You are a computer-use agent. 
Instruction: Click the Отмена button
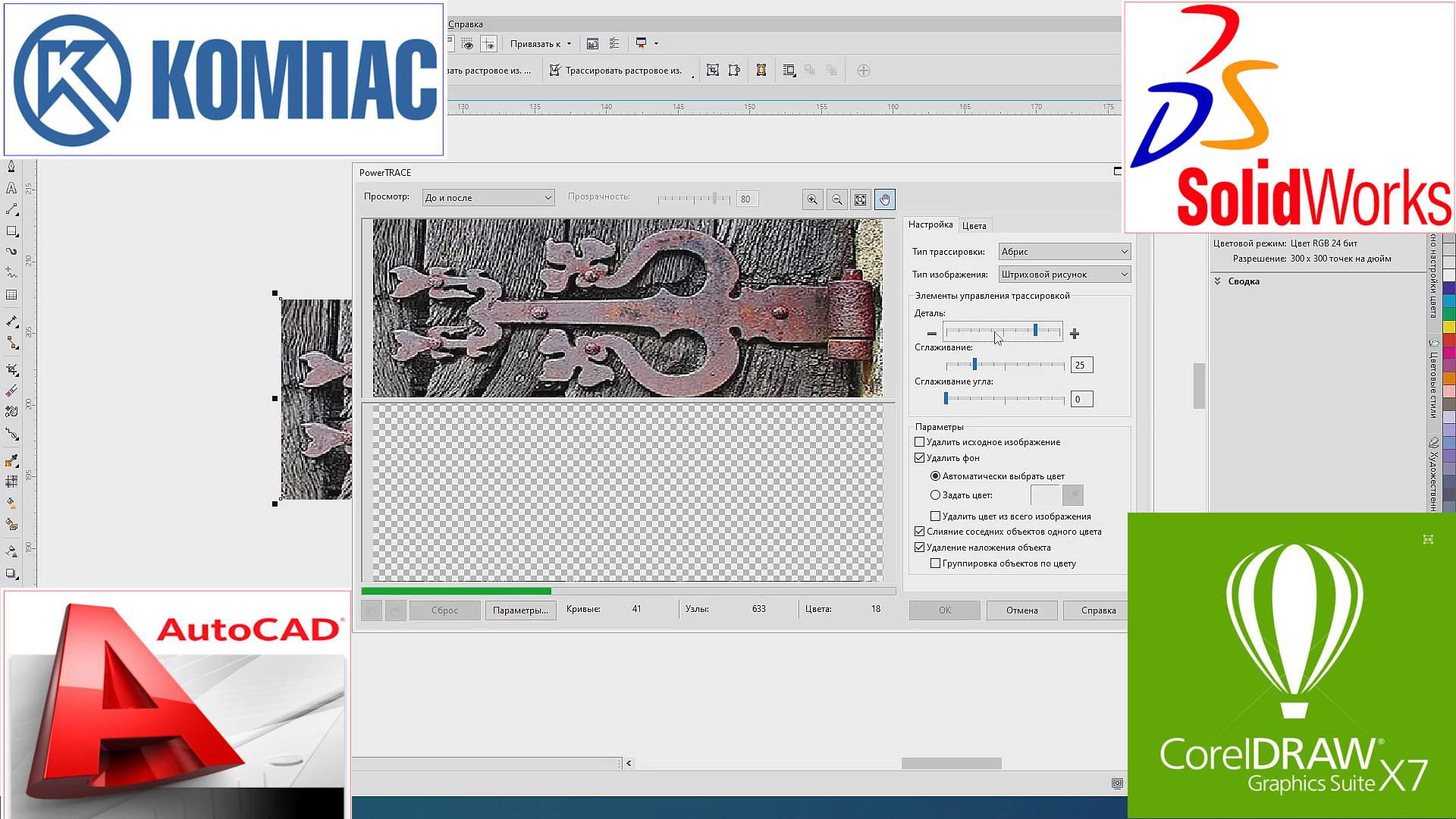point(1021,610)
